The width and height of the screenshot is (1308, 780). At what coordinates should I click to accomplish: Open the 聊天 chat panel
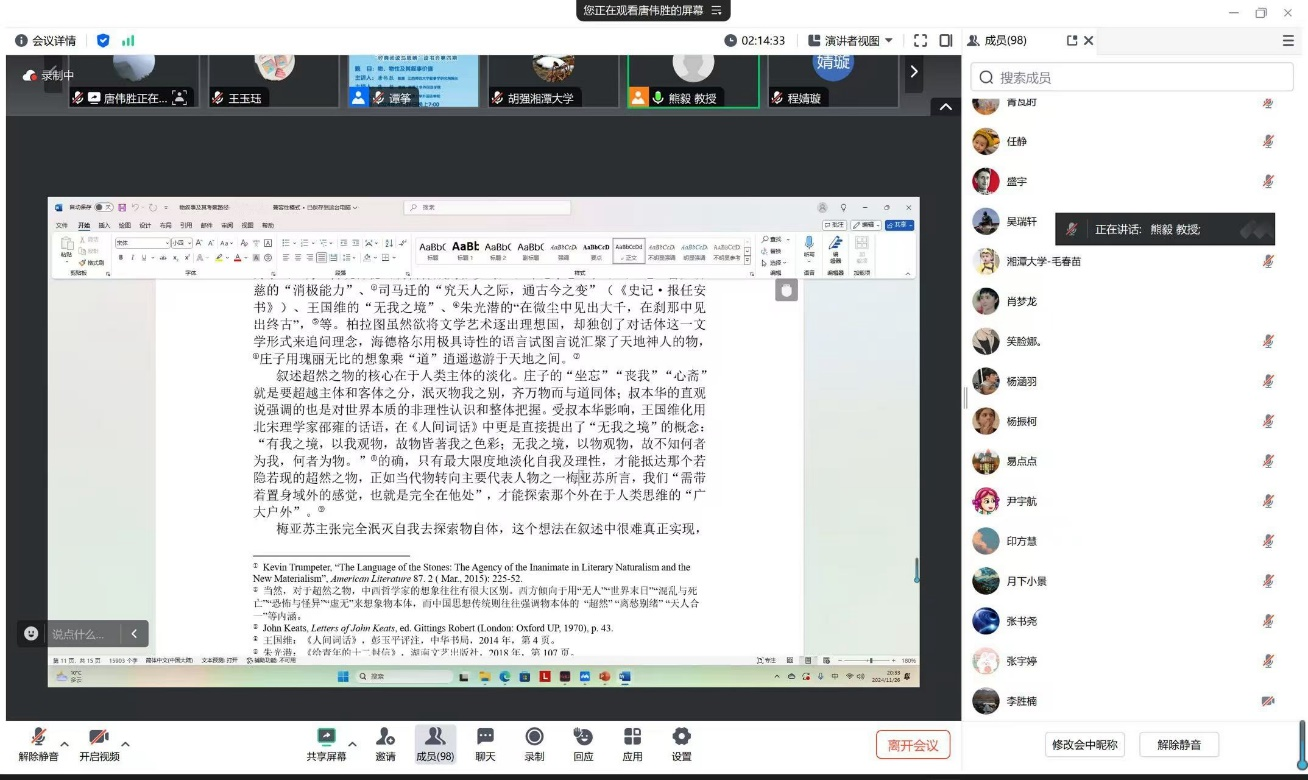click(485, 744)
